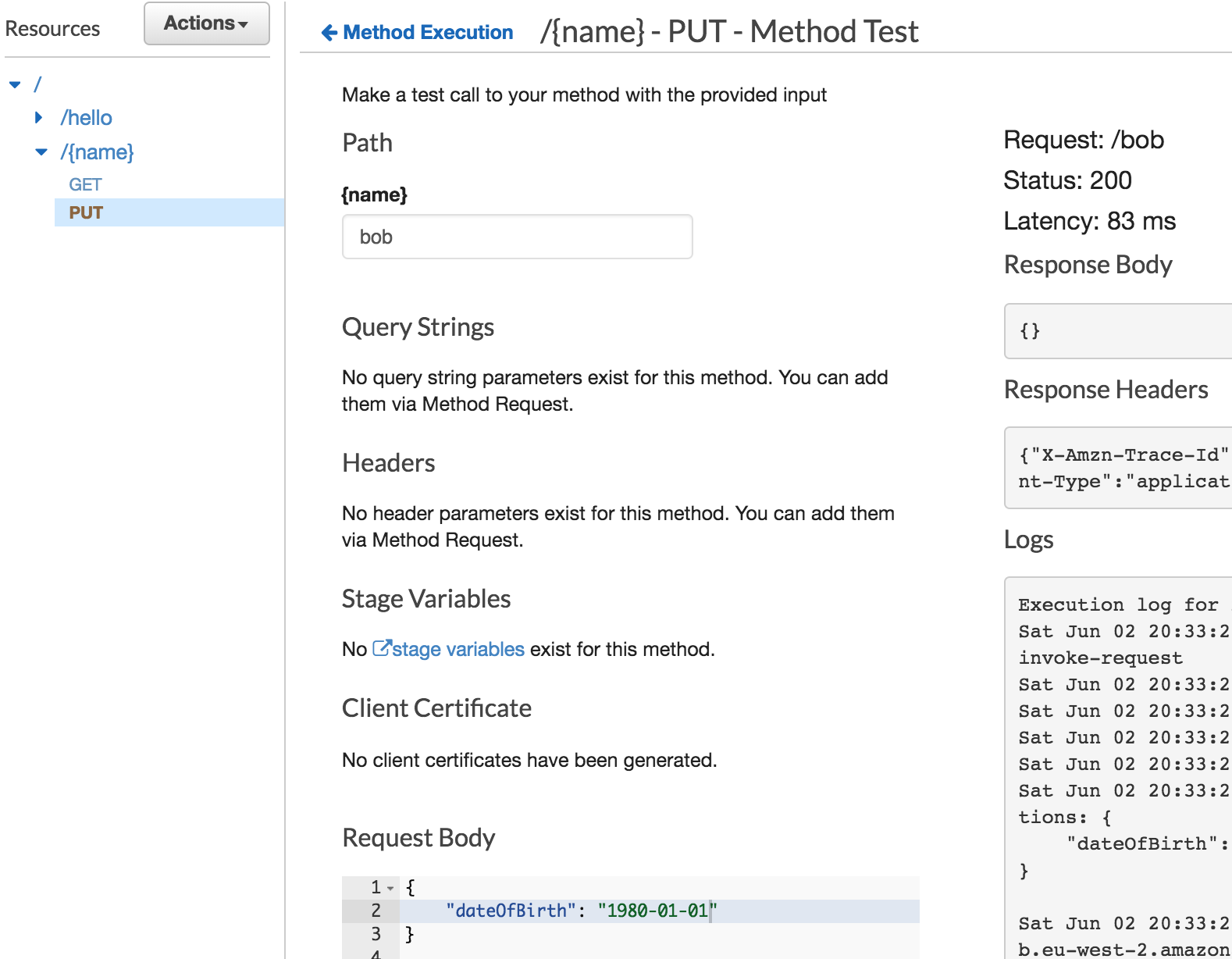
Task: Select the /{name} resource
Action: pos(98,152)
